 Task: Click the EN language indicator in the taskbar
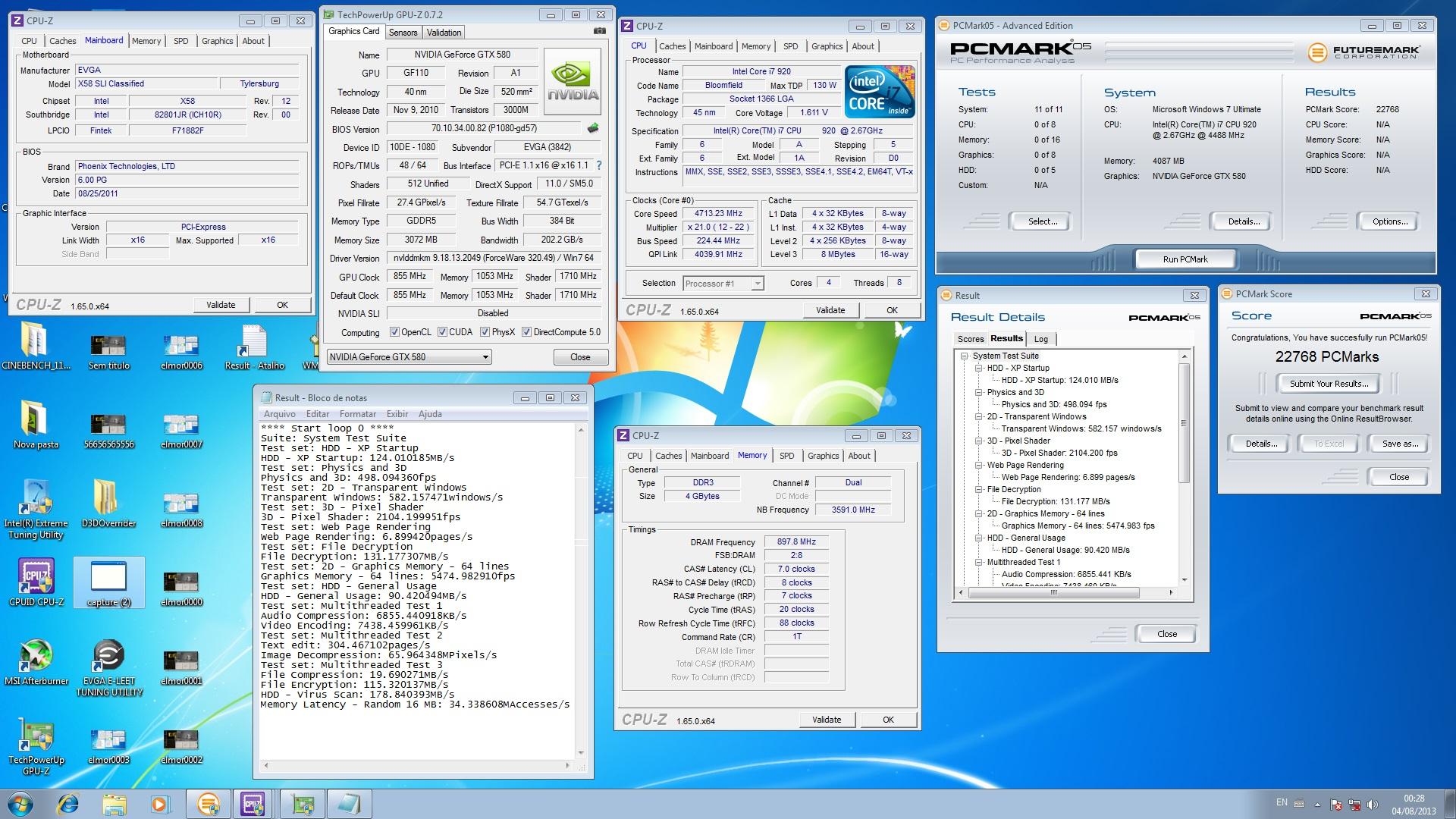tap(1281, 802)
